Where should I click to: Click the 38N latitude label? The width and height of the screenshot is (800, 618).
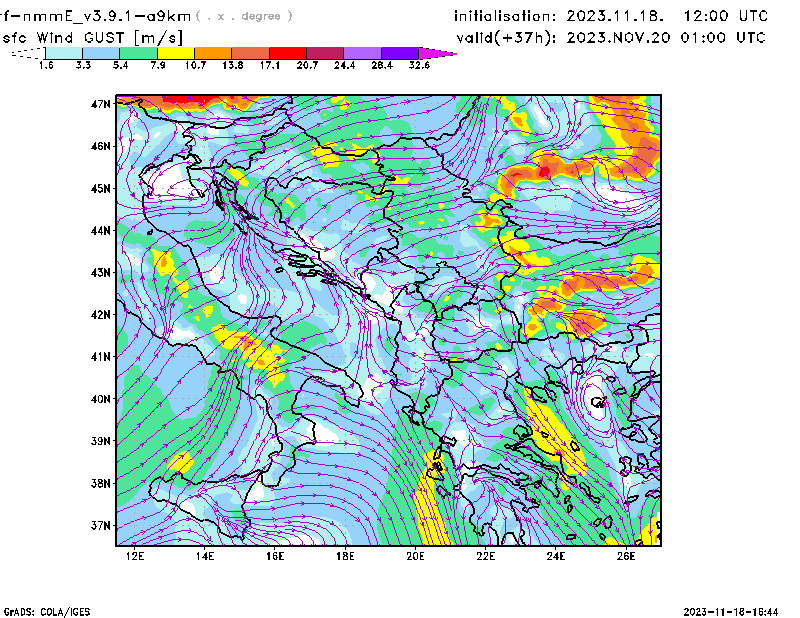(100, 483)
